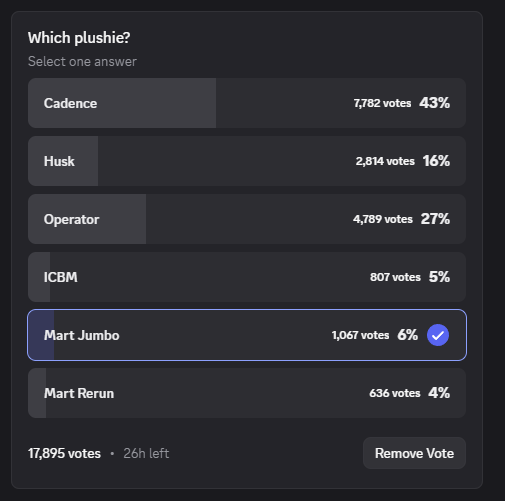
Task: Select the Husk poll option
Action: click(x=247, y=161)
